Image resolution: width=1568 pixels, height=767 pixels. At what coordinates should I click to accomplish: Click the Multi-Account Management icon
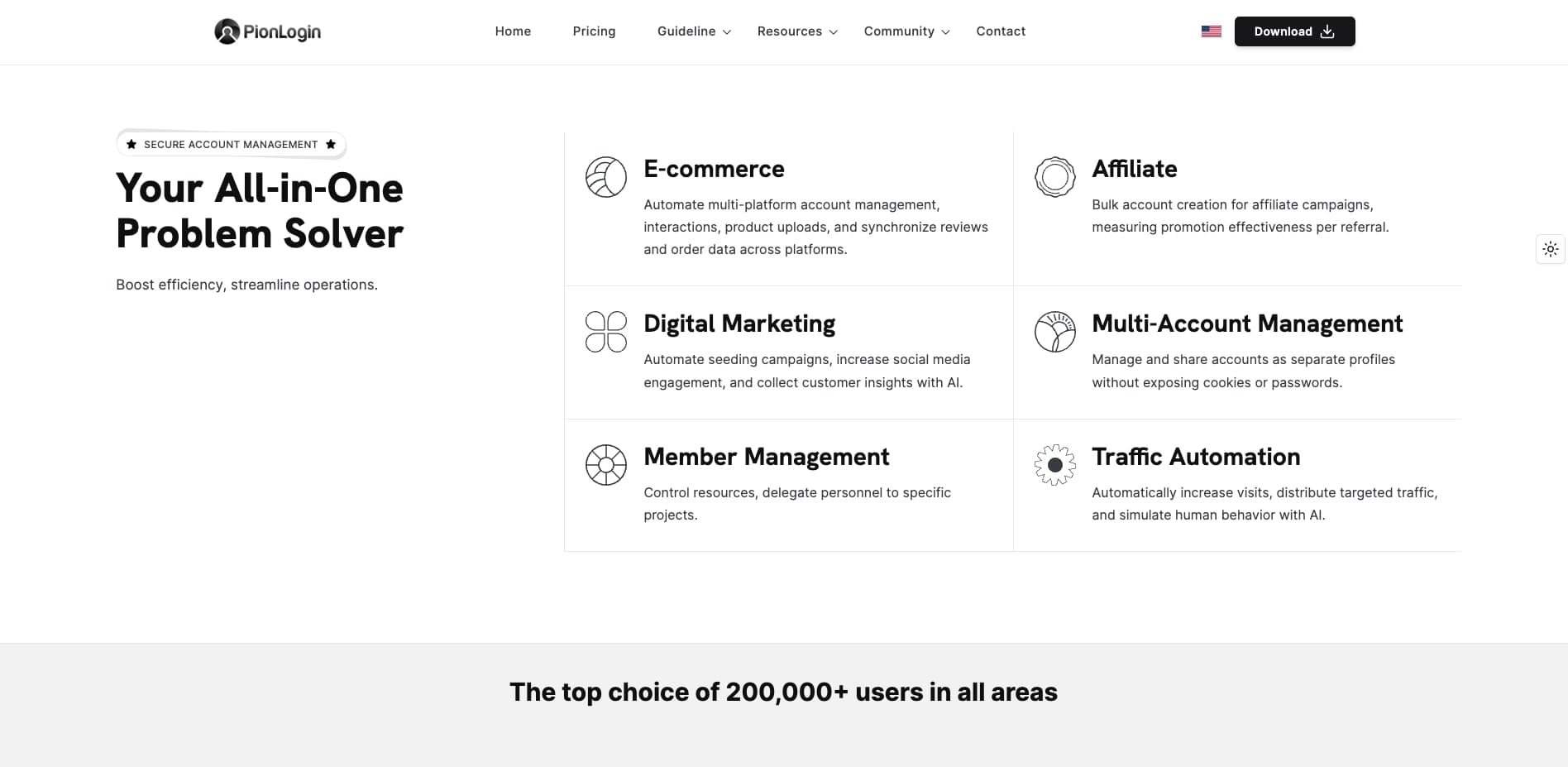[1054, 332]
